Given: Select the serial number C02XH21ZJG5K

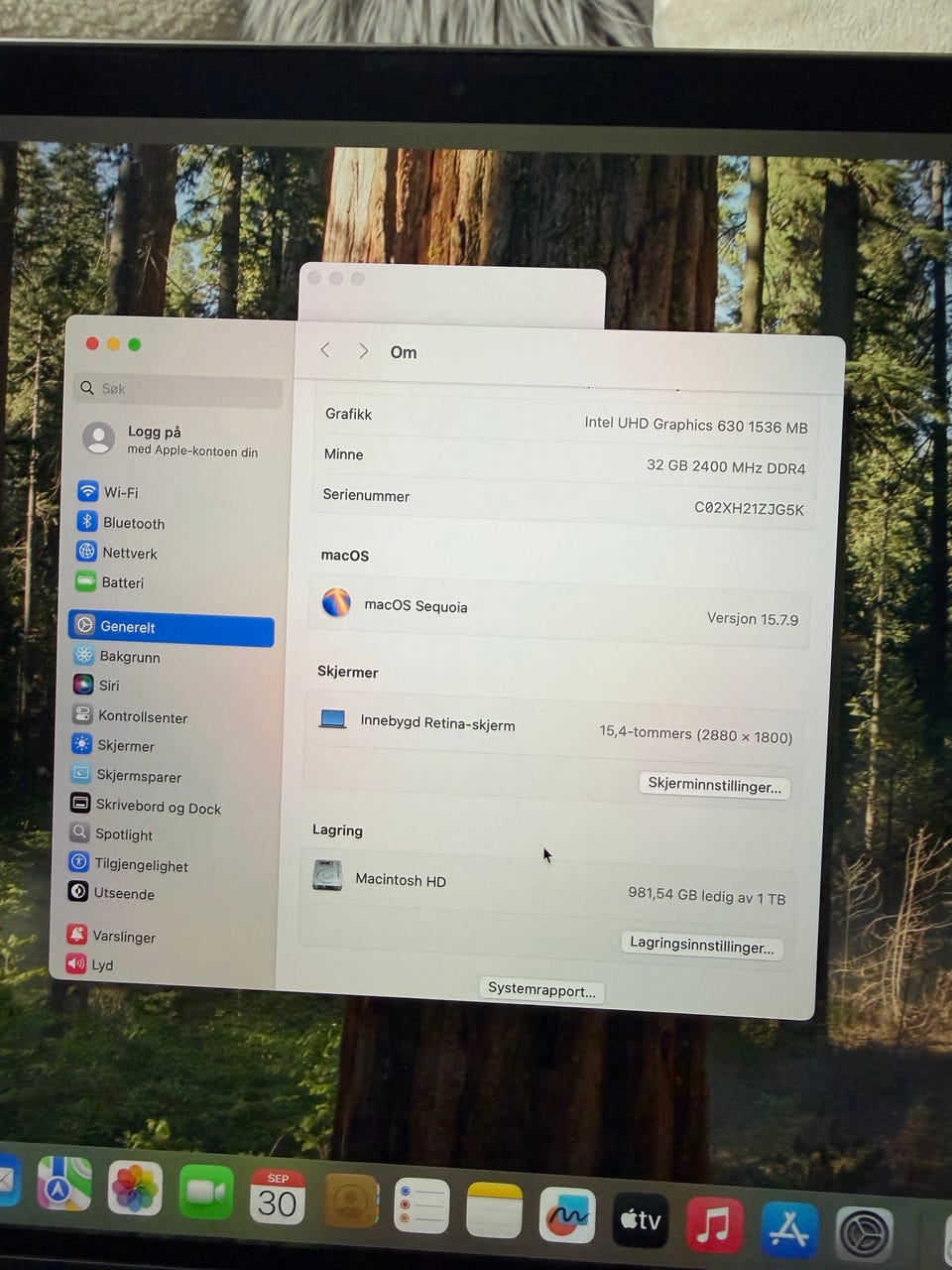Looking at the screenshot, I should tap(749, 508).
